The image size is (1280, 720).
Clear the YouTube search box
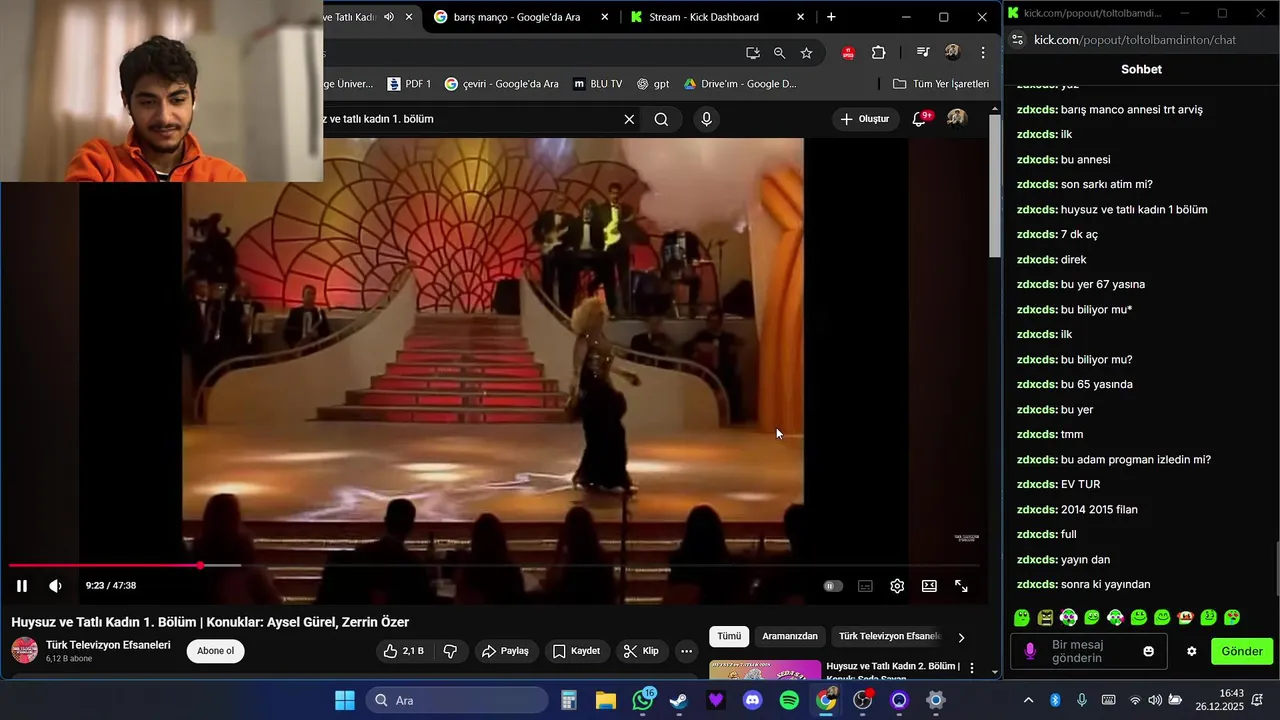click(x=629, y=119)
